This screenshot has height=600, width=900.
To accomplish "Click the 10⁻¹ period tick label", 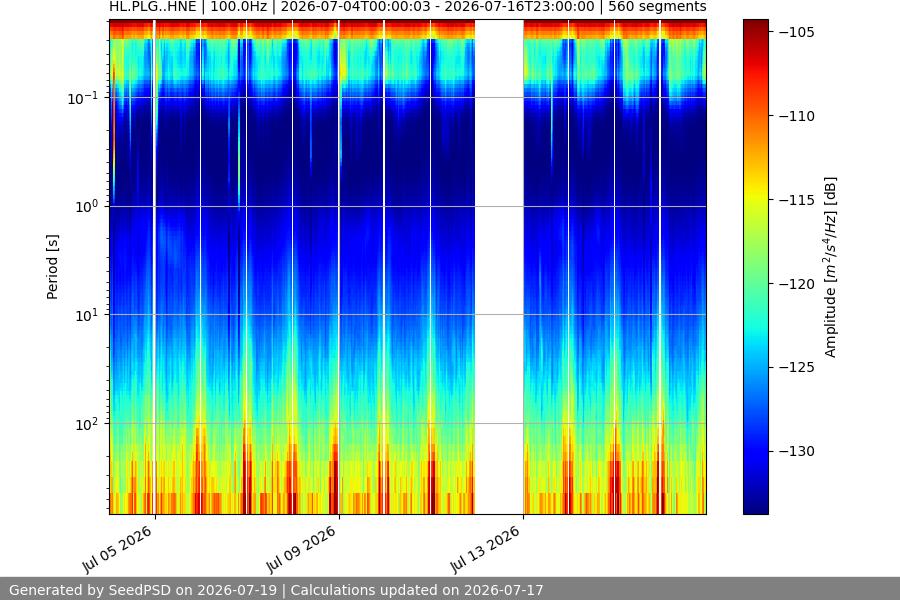I will (82, 98).
